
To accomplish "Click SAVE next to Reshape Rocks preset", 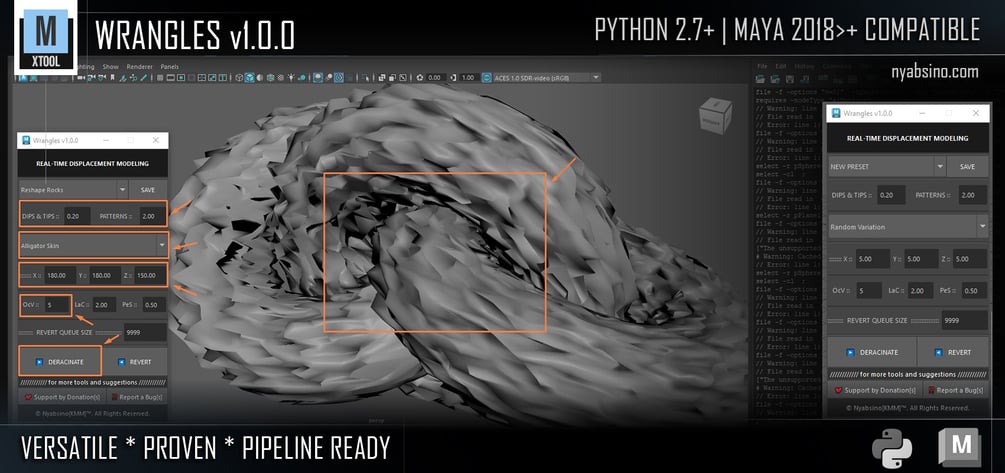I will 148,190.
